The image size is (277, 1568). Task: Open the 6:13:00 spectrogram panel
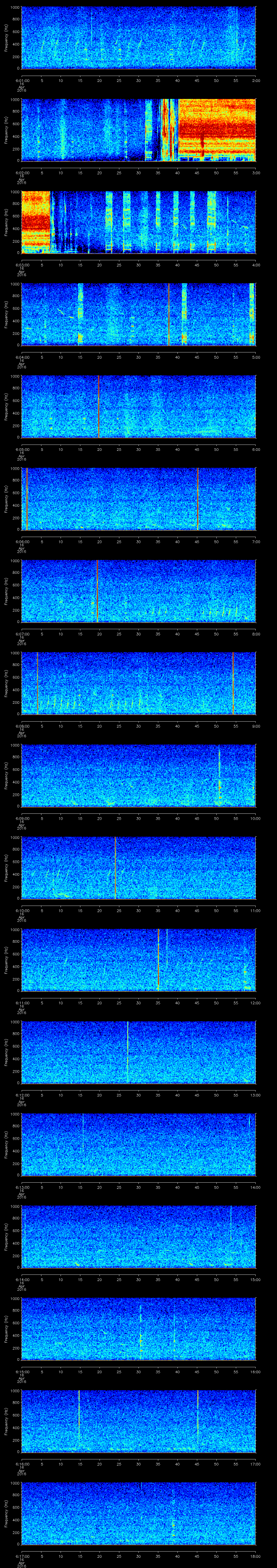(x=138, y=1144)
